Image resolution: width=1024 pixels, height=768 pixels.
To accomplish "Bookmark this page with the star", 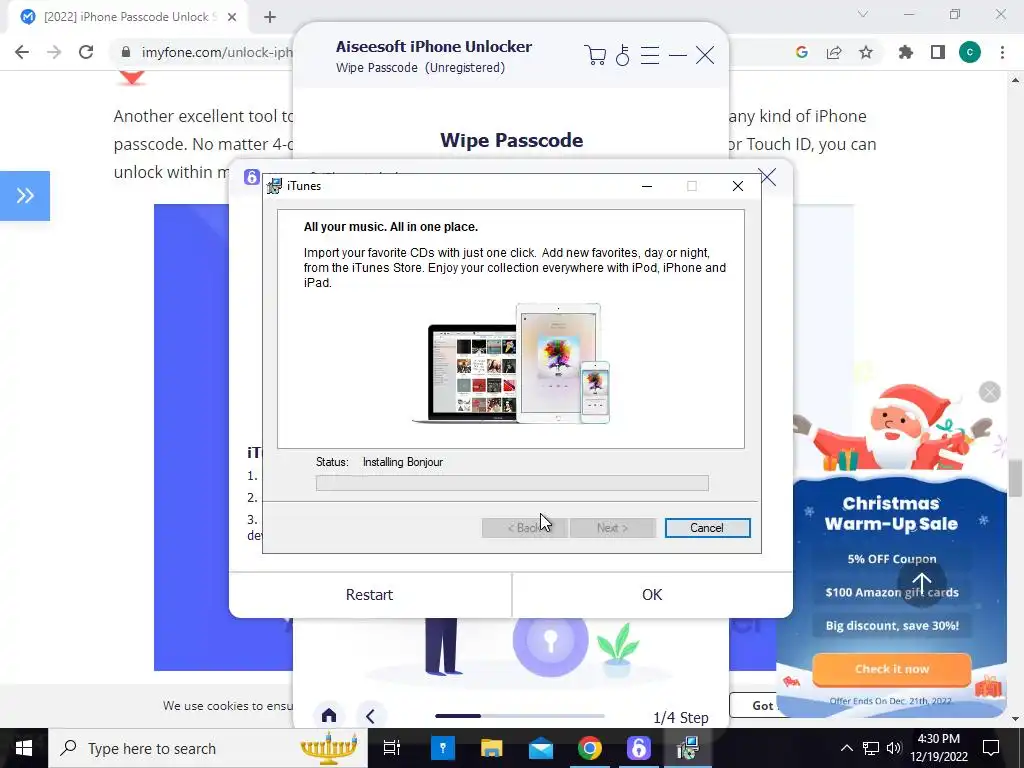I will [x=866, y=52].
